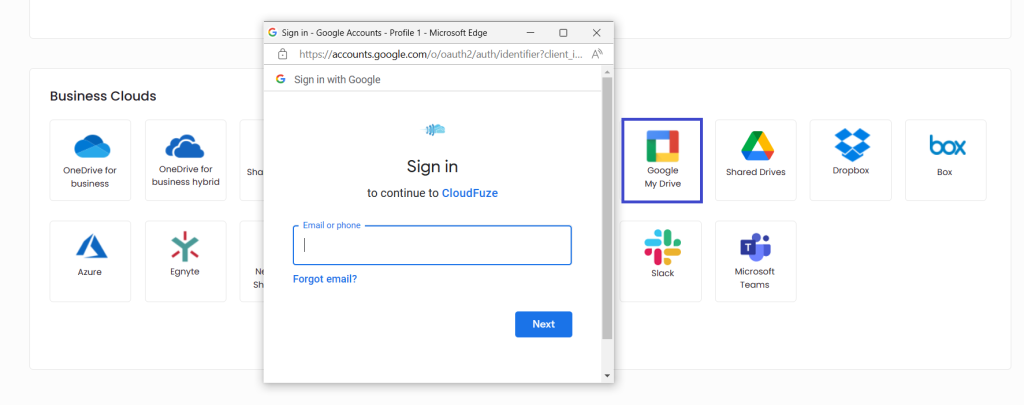Click the Business Clouds heading
Viewport: 1024px width, 405px height.
(x=103, y=96)
